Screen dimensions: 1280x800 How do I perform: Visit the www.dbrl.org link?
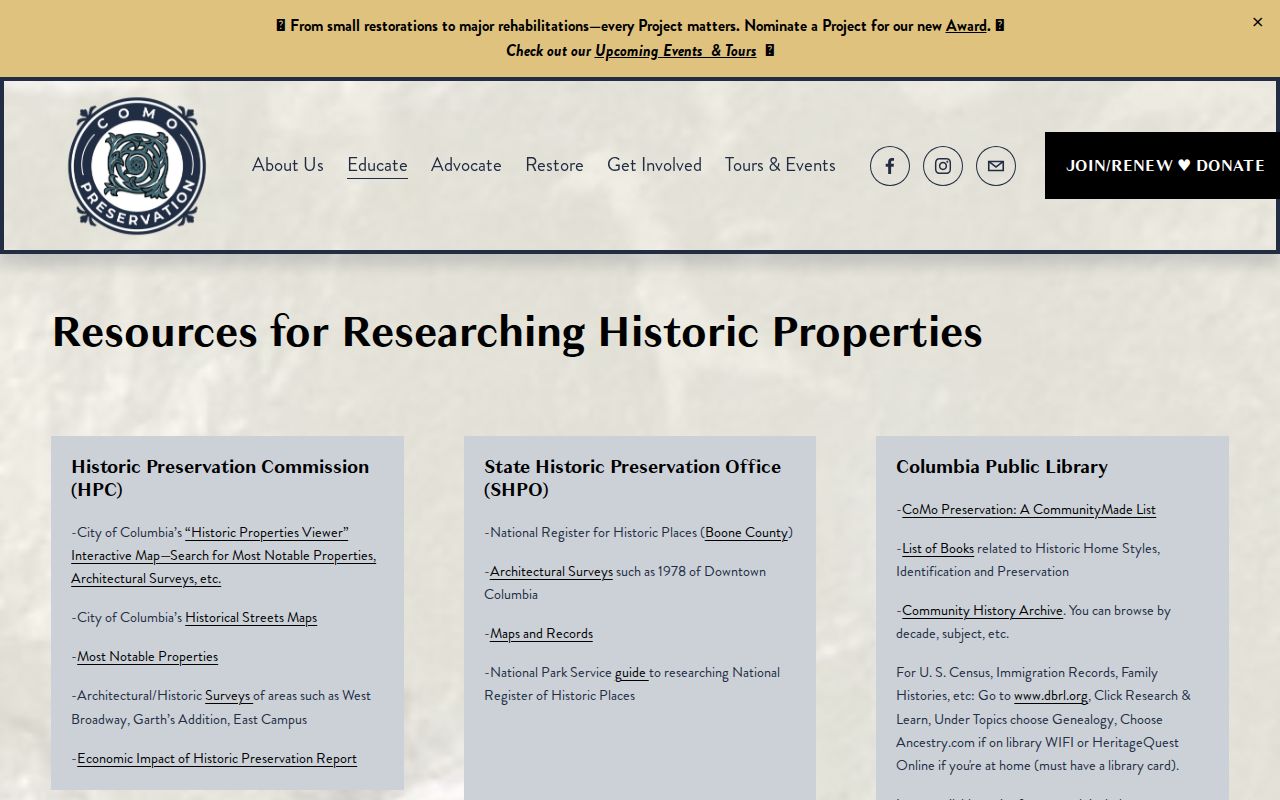click(1051, 696)
